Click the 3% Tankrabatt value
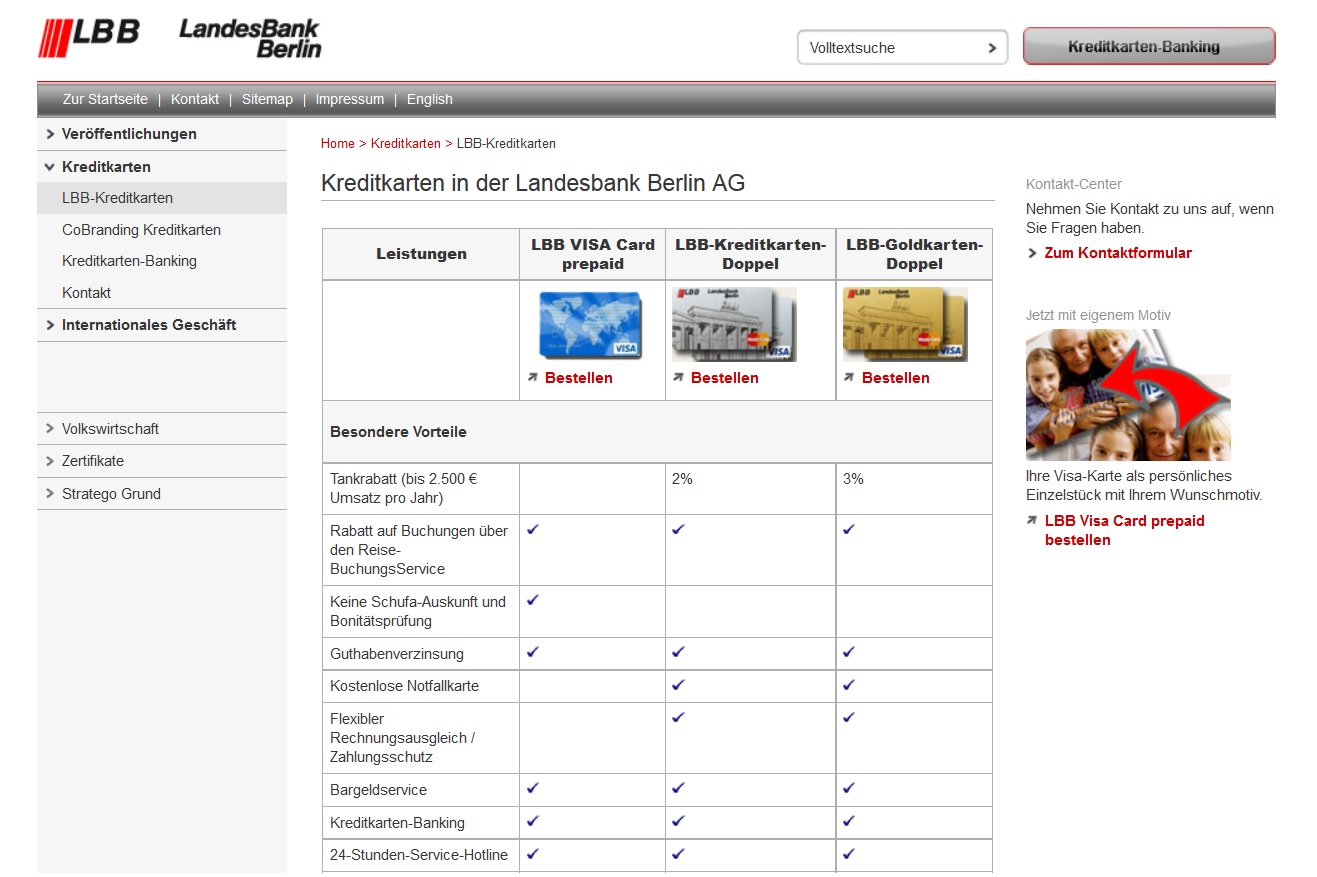Screen dimensions: 1317x877 pyautogui.click(x=853, y=479)
